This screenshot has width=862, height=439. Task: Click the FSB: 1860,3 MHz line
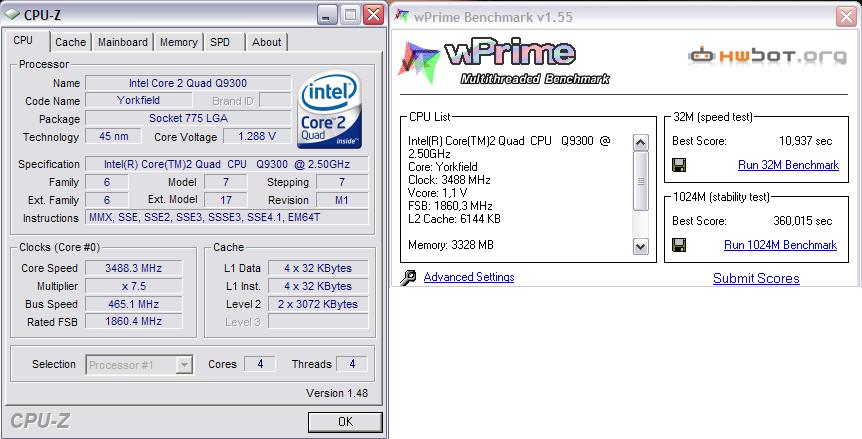point(450,205)
